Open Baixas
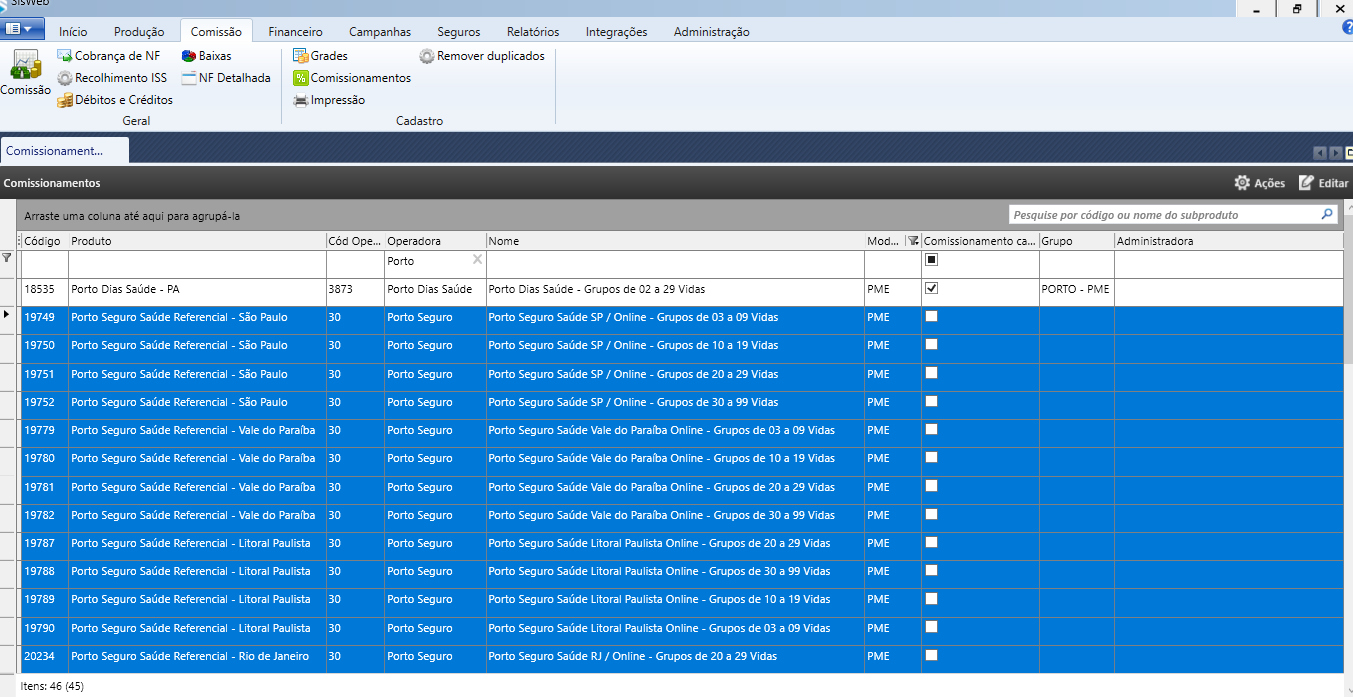The width and height of the screenshot is (1353, 697). pyautogui.click(x=207, y=56)
